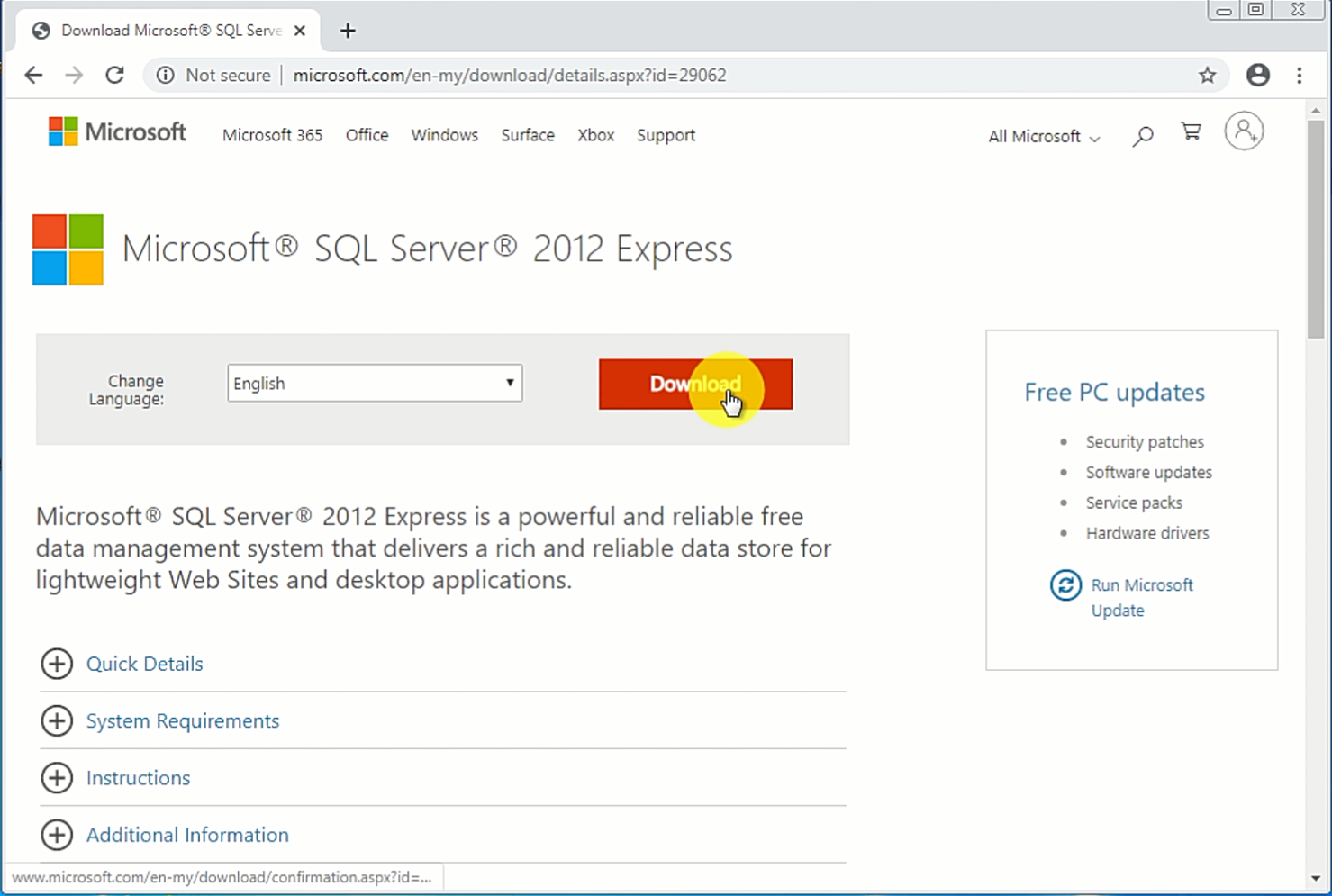Expand System Requirements with its plus icon

(57, 720)
